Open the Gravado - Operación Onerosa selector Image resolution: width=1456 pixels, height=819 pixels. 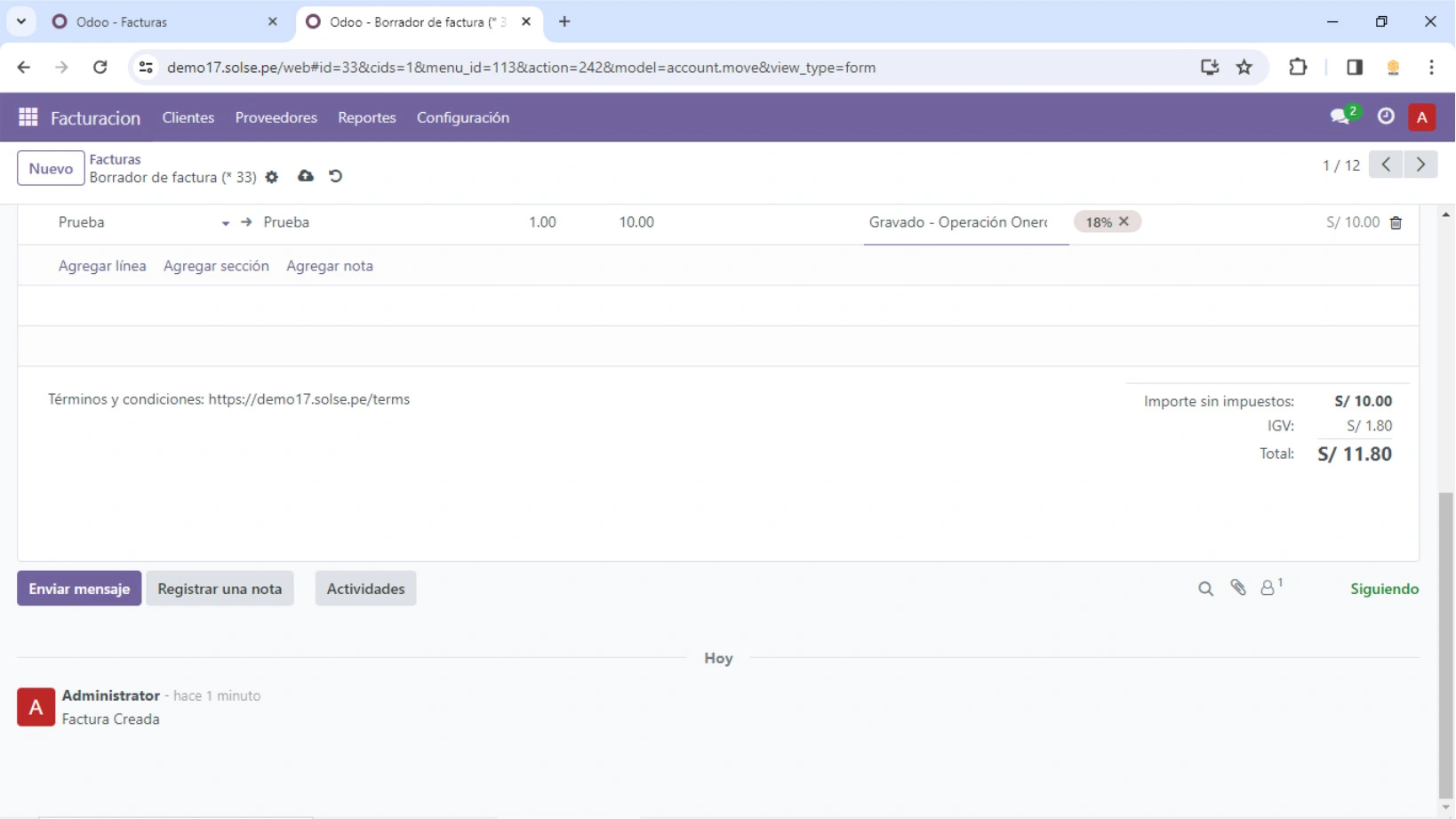click(959, 222)
